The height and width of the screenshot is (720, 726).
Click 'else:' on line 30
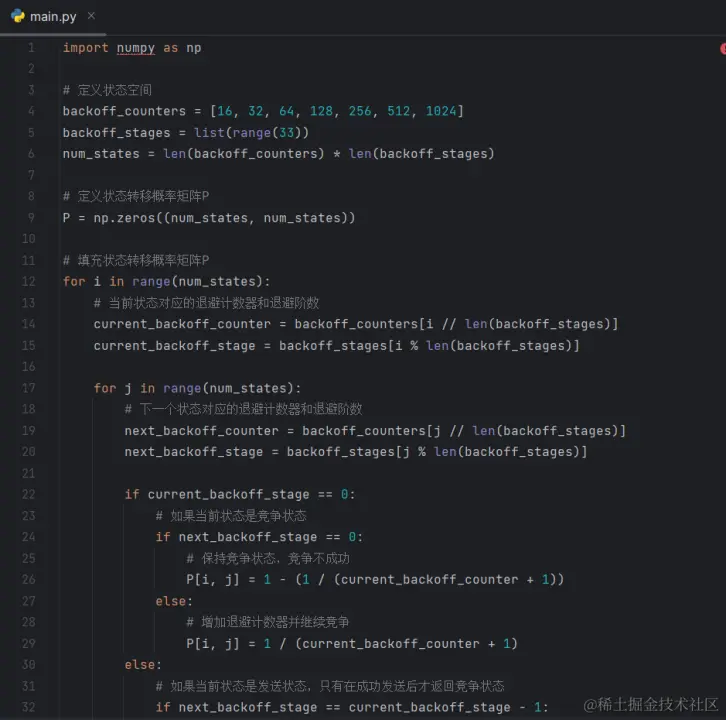pyautogui.click(x=143, y=665)
